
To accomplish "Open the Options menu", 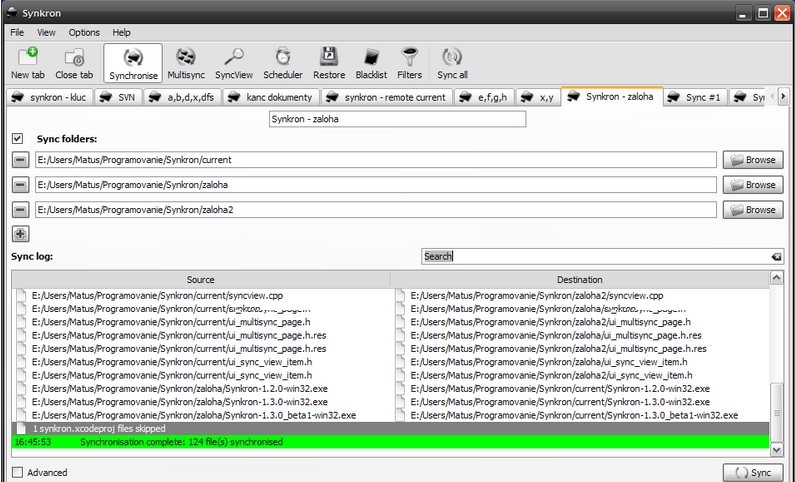I will tap(84, 32).
